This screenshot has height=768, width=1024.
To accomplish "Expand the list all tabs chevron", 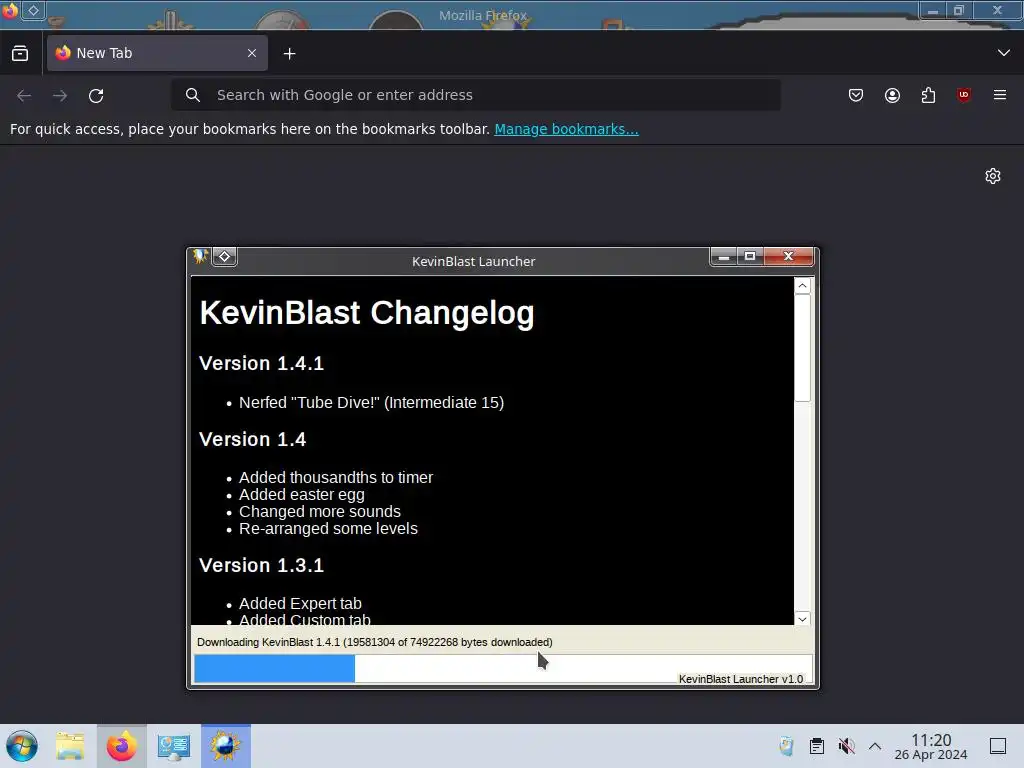I will point(1004,53).
